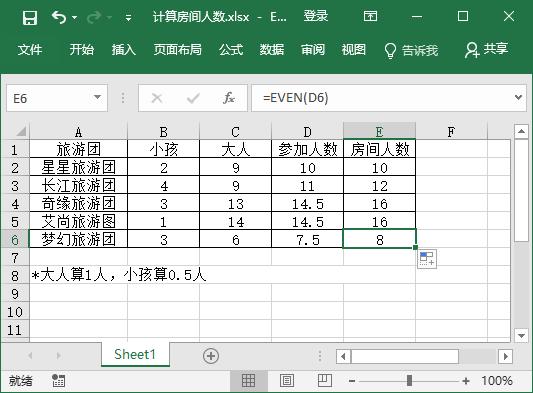Cancel formula entry with the X icon
The height and width of the screenshot is (393, 533).
(x=157, y=98)
